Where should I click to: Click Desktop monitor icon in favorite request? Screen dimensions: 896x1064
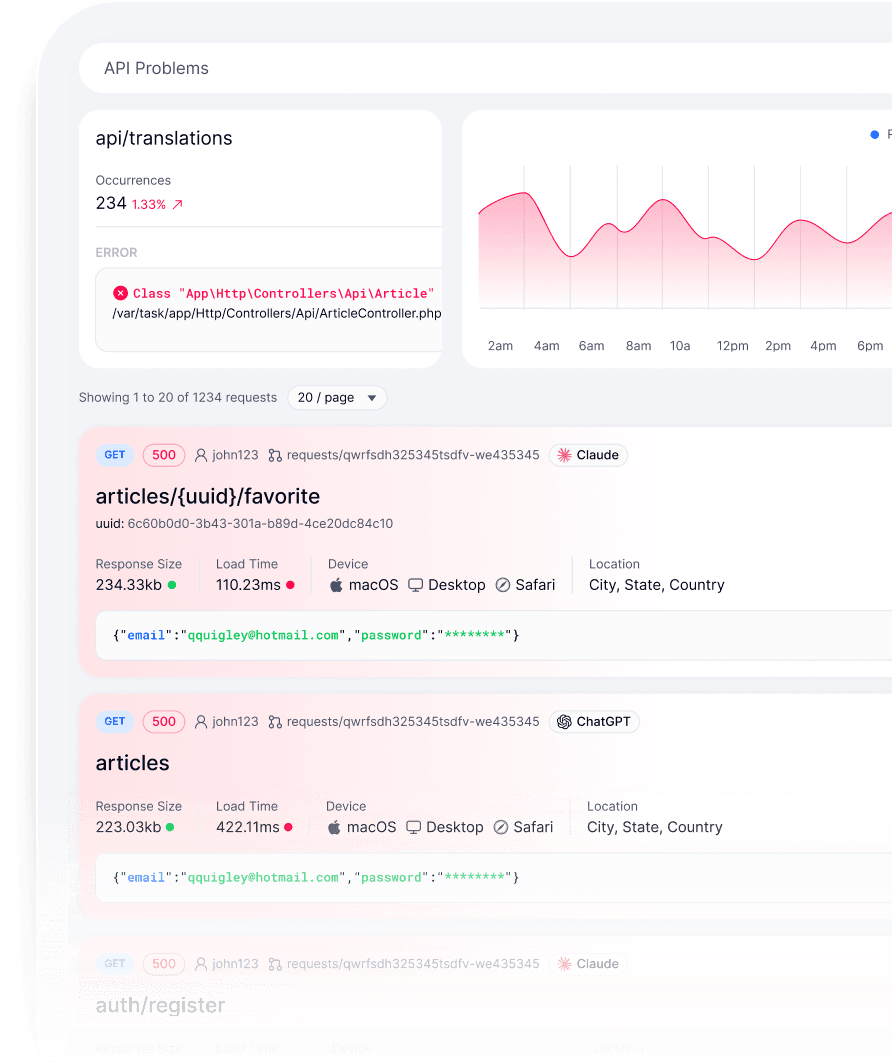pyautogui.click(x=415, y=586)
